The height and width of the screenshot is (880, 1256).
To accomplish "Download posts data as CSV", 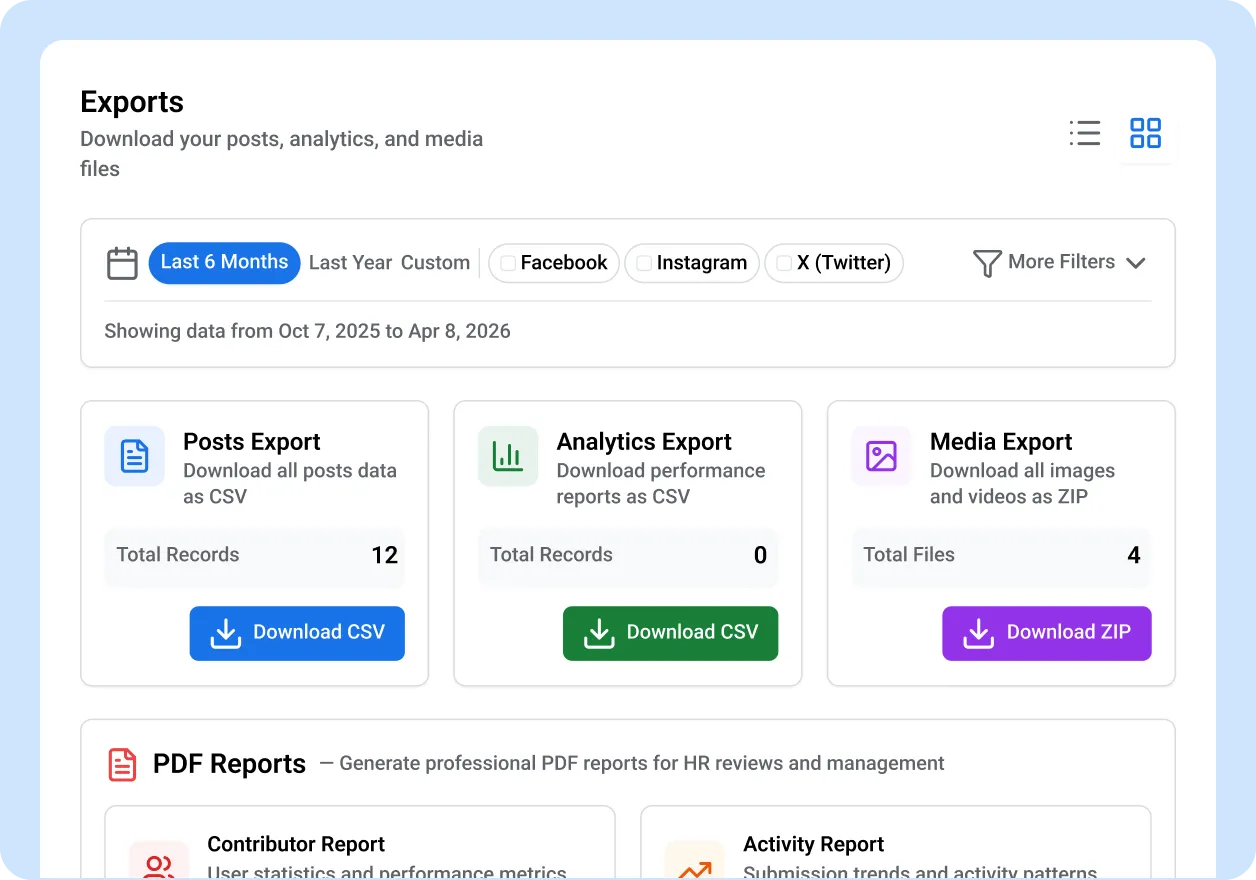I will point(297,633).
